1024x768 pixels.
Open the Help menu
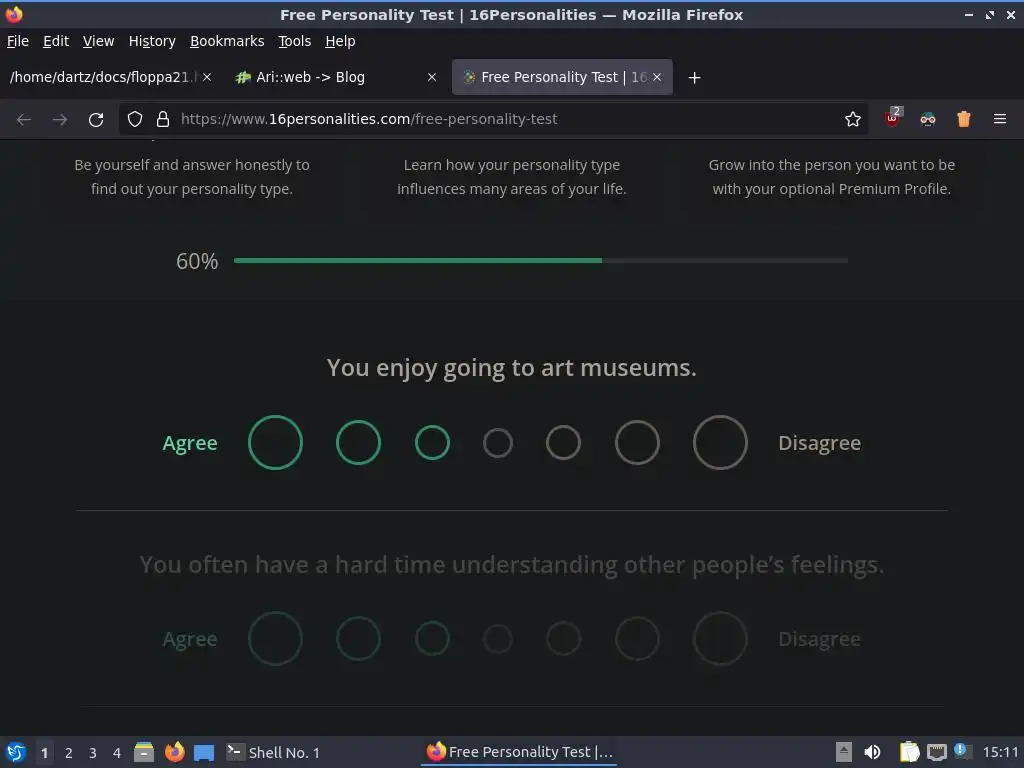point(340,41)
